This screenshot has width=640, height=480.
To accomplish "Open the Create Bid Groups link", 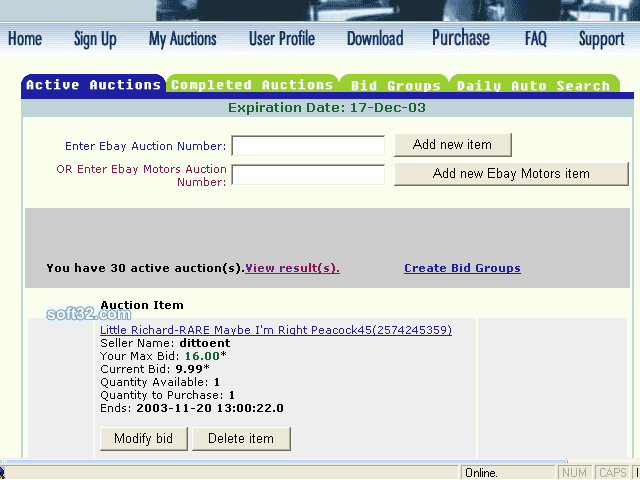I will [x=462, y=268].
